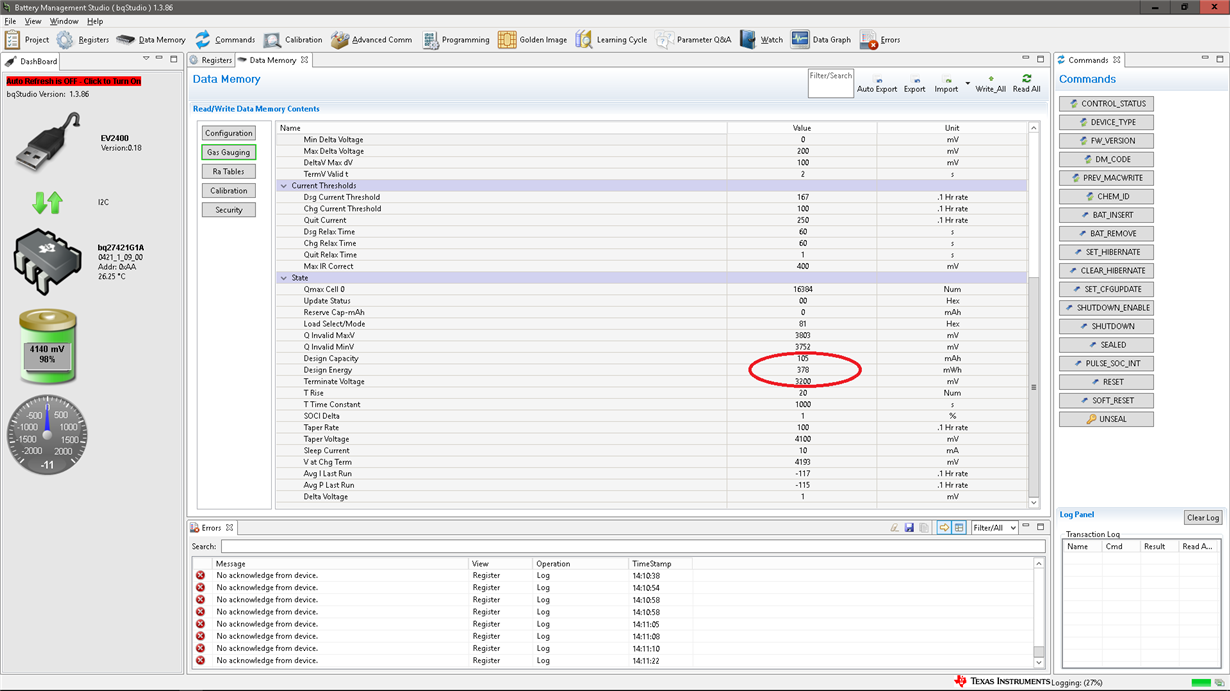
Task: Click the green I2C arrows icon
Action: (x=47, y=202)
